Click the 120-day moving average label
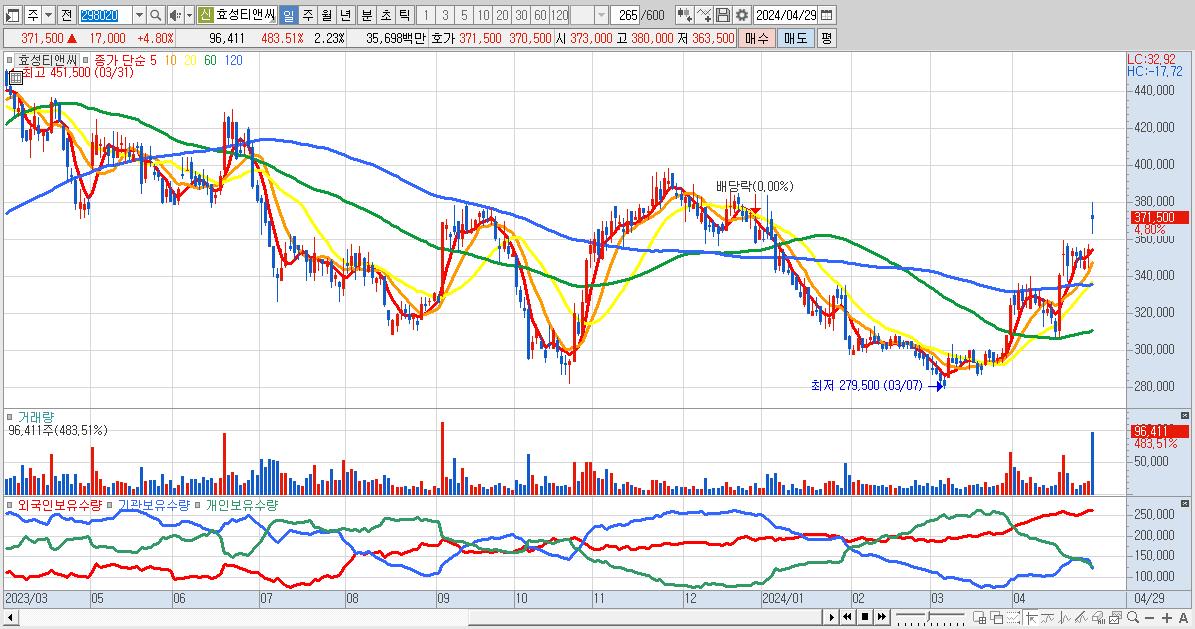Image resolution: width=1195 pixels, height=629 pixels. tap(233, 59)
